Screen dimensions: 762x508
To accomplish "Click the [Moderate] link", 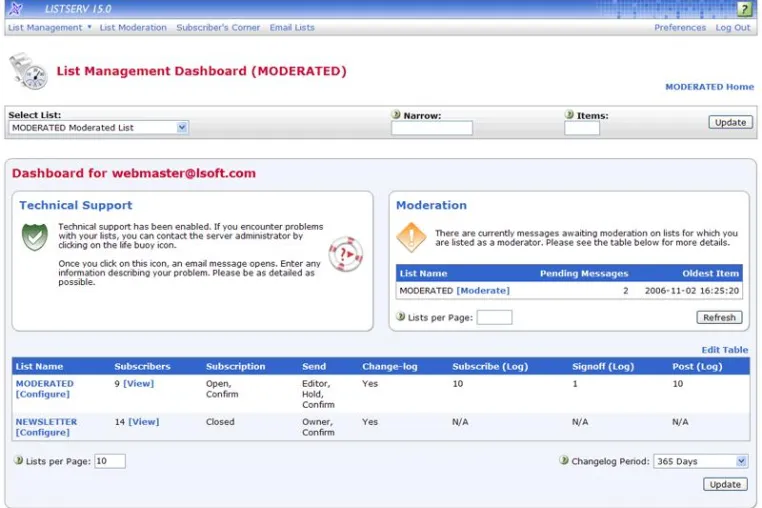I will 483,291.
